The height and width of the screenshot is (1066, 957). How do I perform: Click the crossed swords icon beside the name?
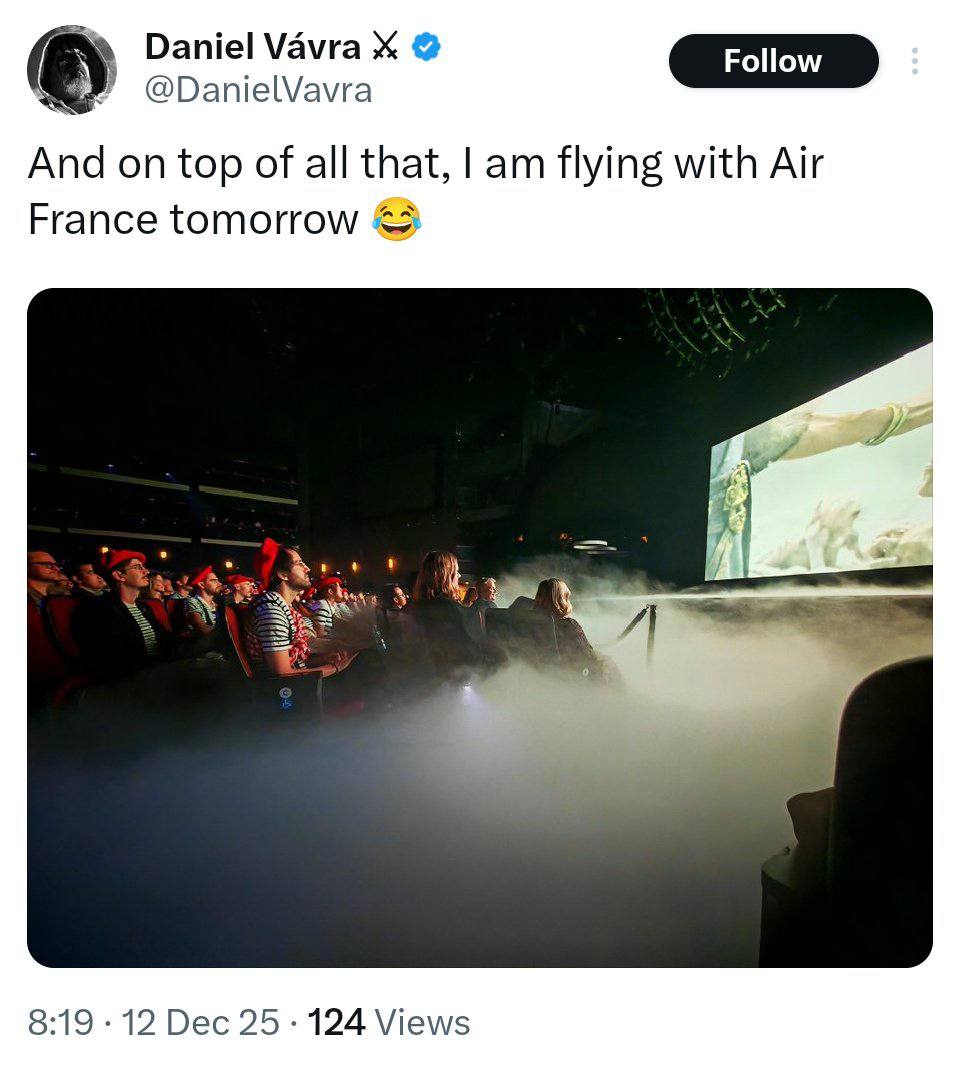coord(384,46)
